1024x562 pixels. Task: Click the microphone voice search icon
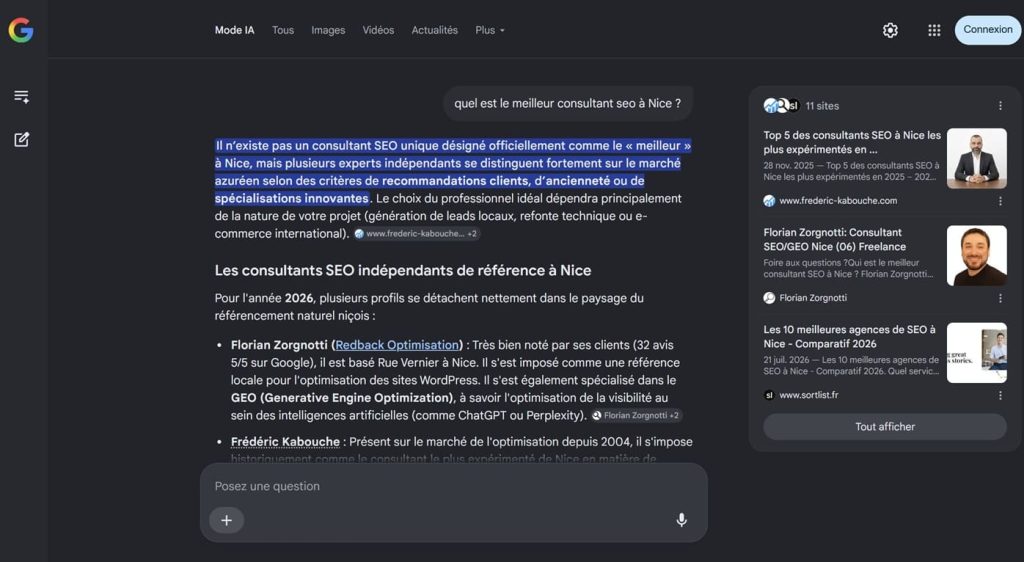coord(681,520)
